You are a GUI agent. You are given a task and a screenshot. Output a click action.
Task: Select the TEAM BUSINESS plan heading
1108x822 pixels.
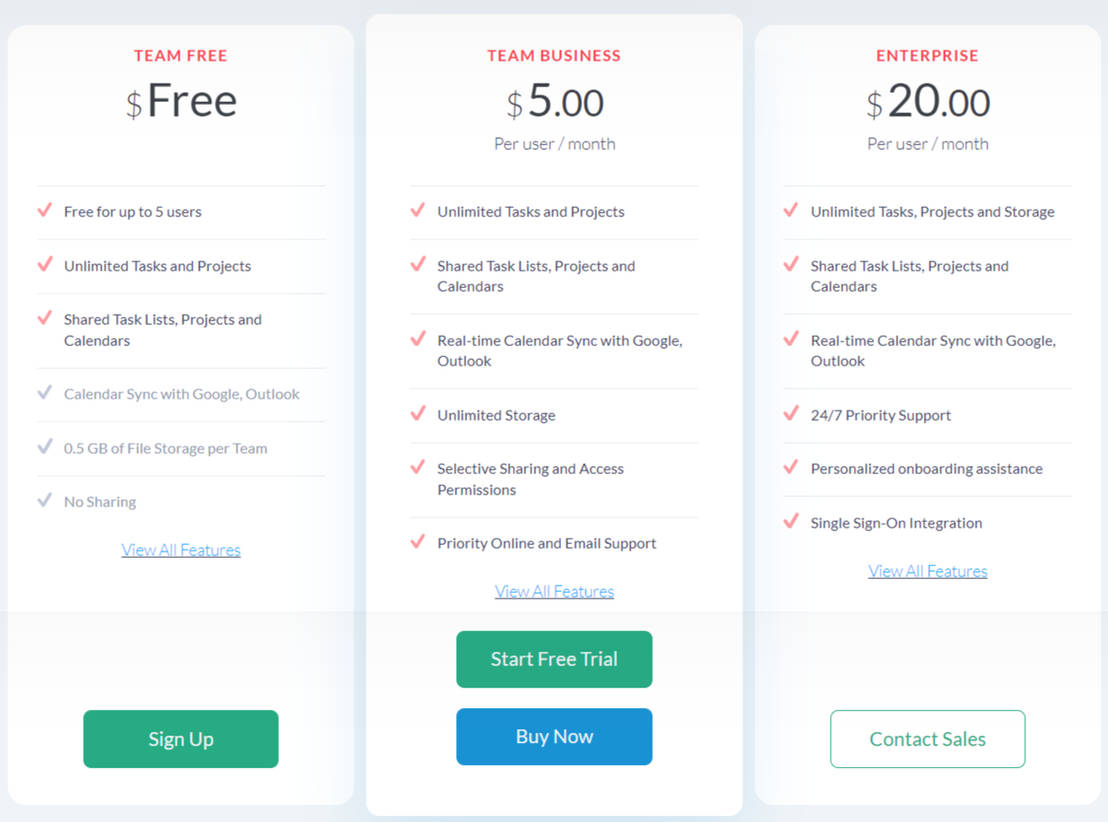coord(554,56)
